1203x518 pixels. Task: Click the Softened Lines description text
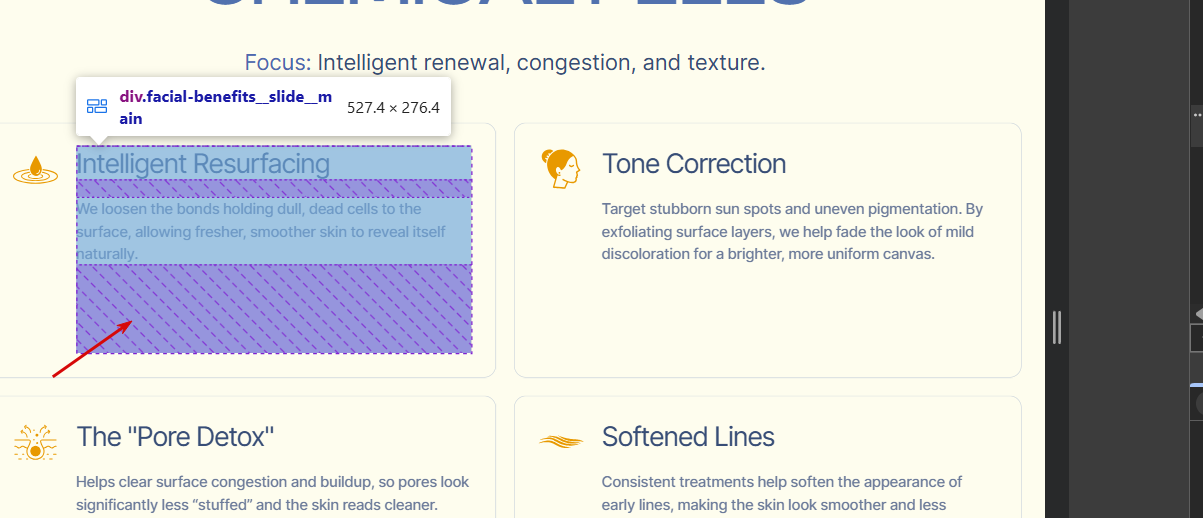coord(782,494)
